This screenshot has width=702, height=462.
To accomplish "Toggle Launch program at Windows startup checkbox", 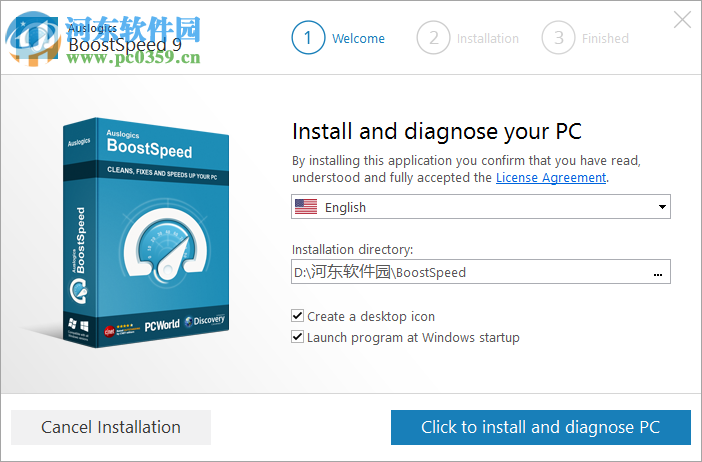I will click(297, 337).
